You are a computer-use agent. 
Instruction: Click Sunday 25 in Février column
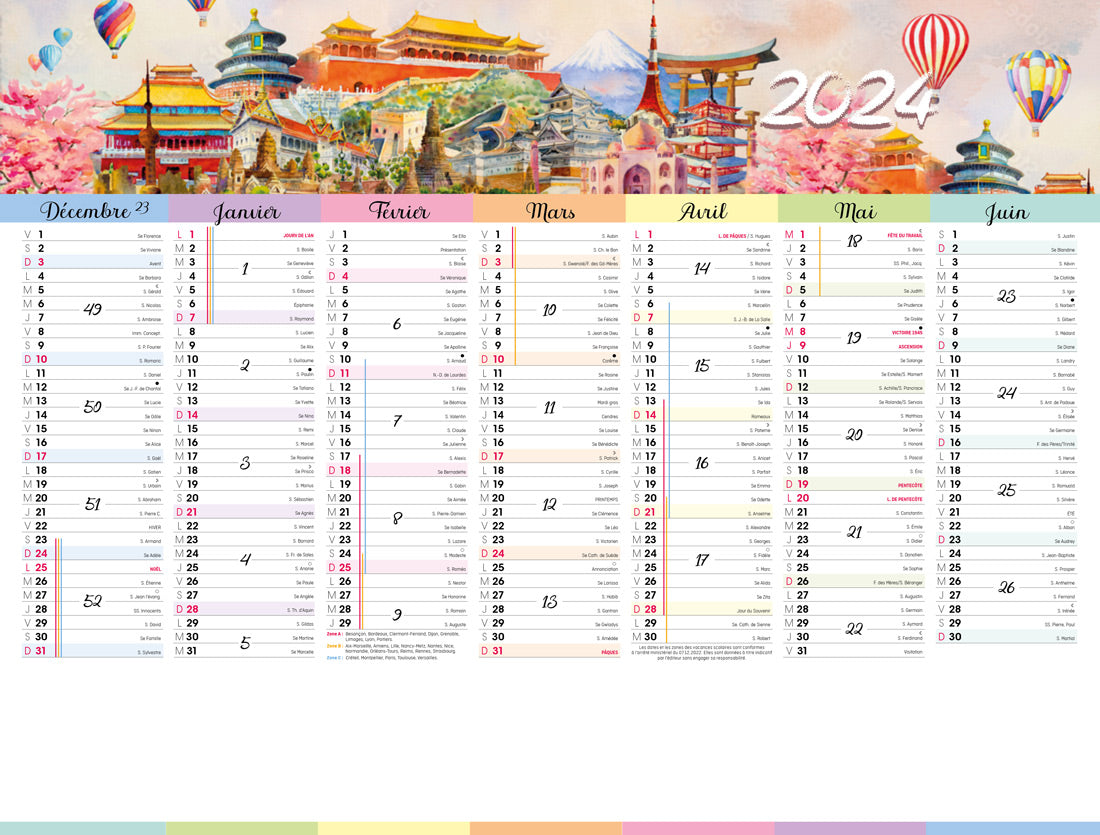[x=397, y=567]
